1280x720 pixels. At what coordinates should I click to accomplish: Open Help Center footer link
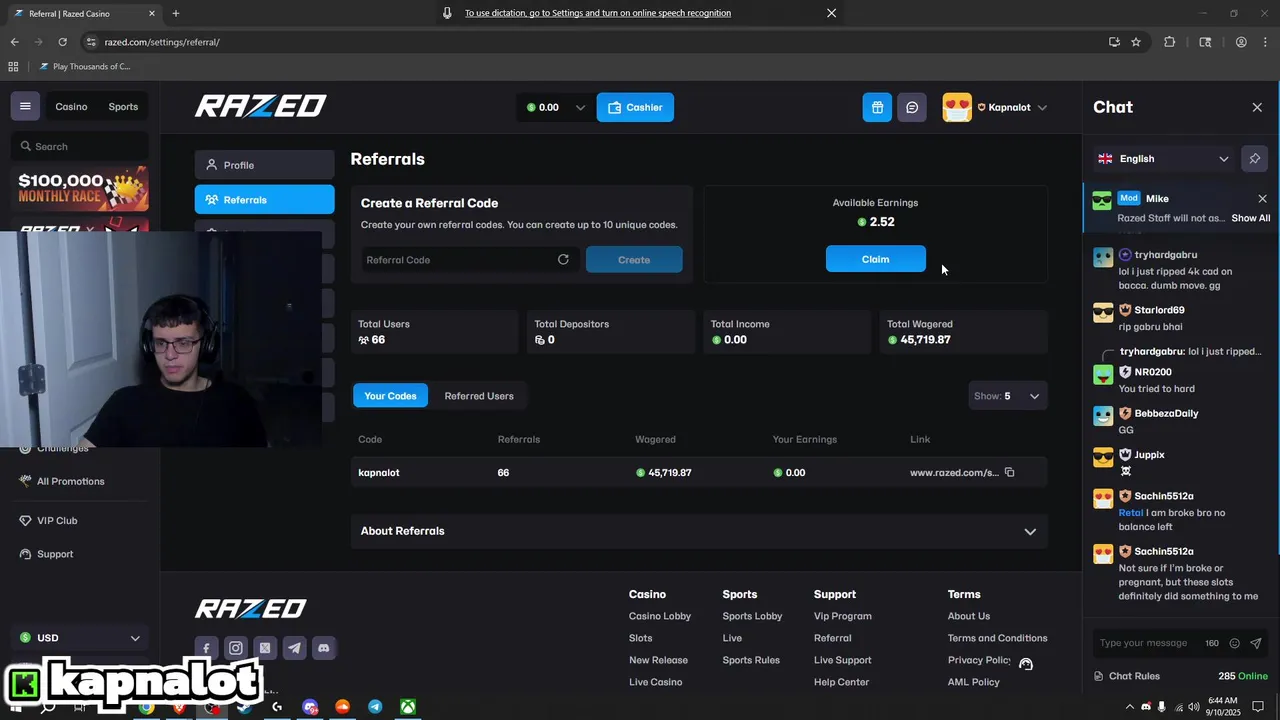[841, 682]
